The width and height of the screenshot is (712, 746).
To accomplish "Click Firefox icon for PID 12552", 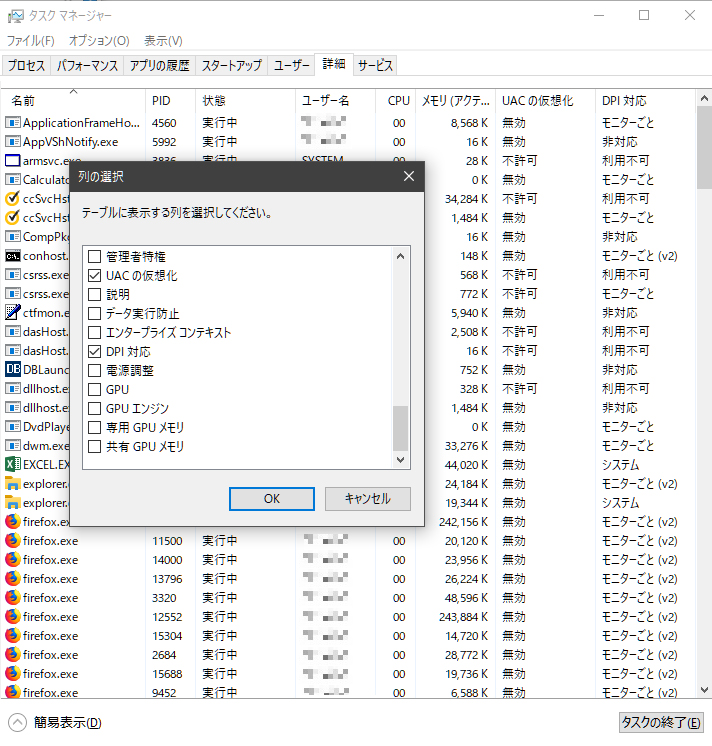I will [x=13, y=617].
